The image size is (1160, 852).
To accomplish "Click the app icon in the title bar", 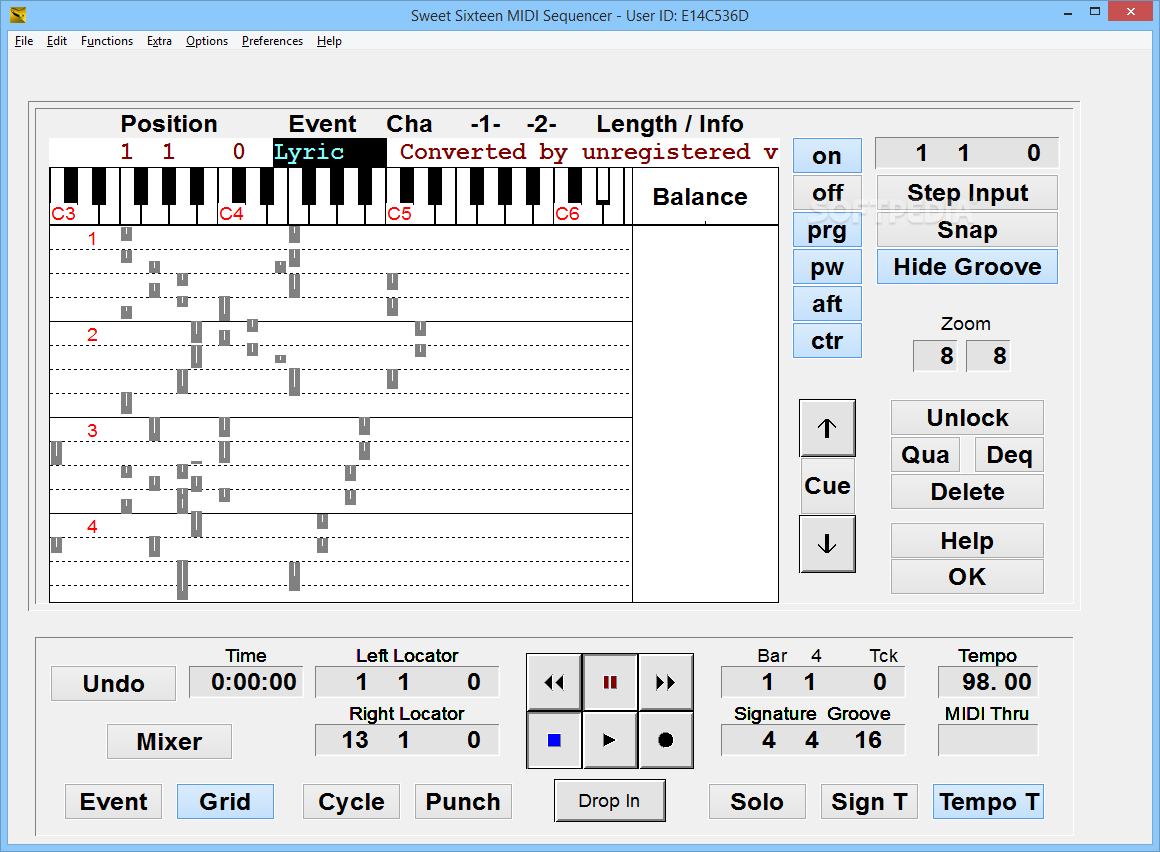I will 18,15.
